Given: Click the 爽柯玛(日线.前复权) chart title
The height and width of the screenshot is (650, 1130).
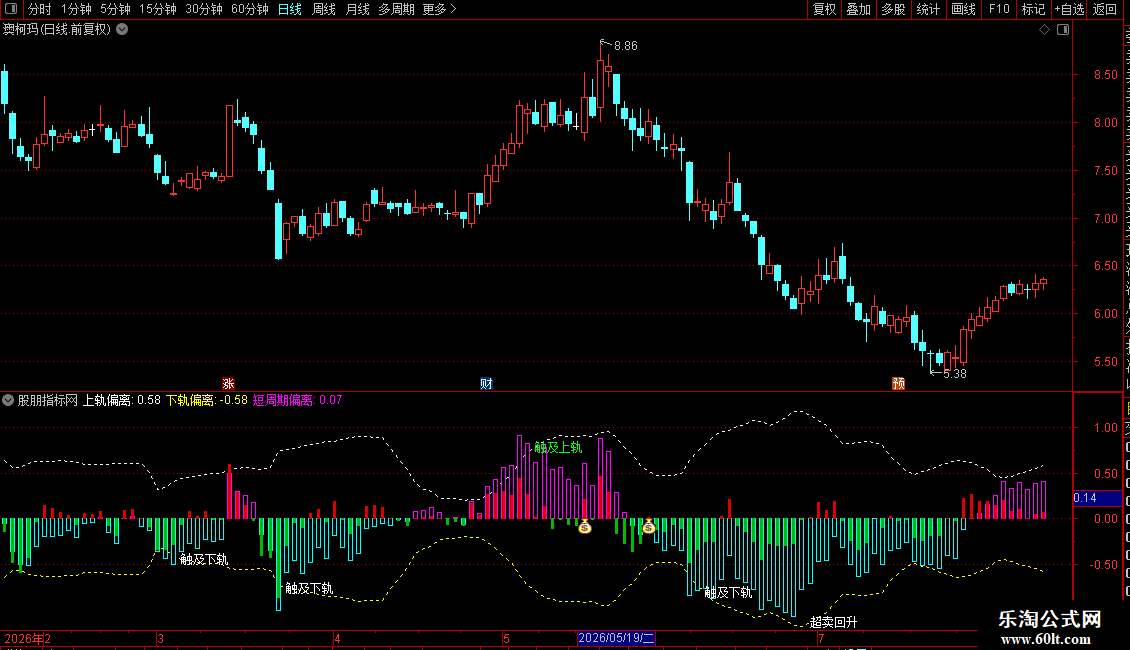Looking at the screenshot, I should point(57,30).
